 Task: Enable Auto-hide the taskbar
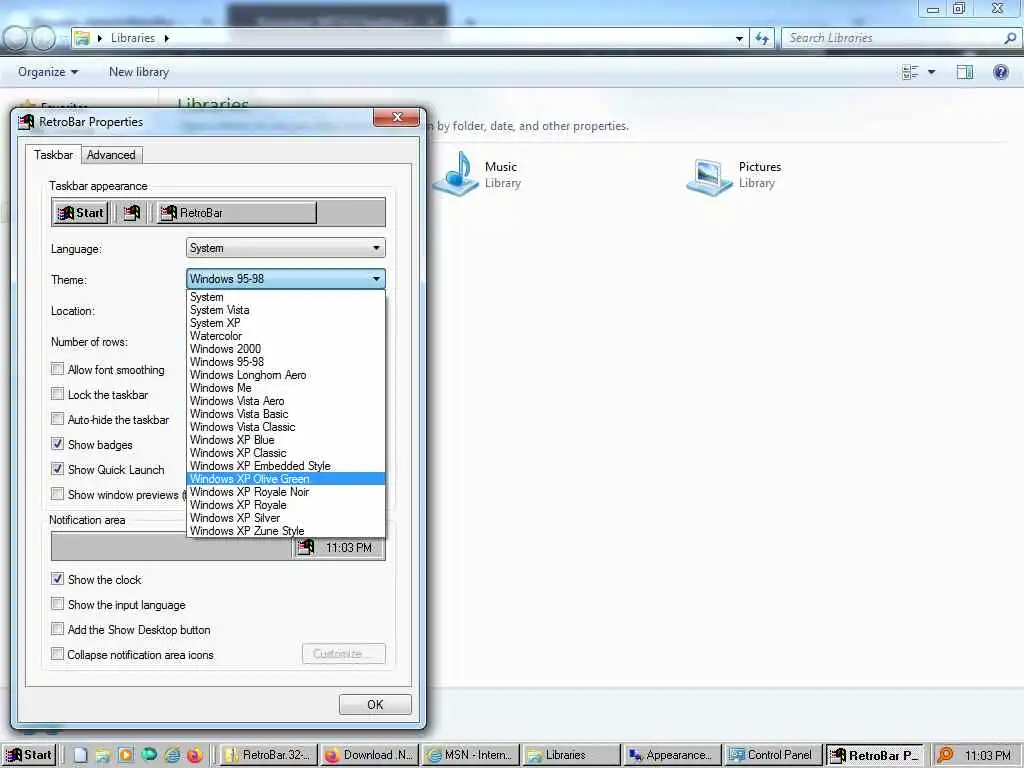pos(57,419)
